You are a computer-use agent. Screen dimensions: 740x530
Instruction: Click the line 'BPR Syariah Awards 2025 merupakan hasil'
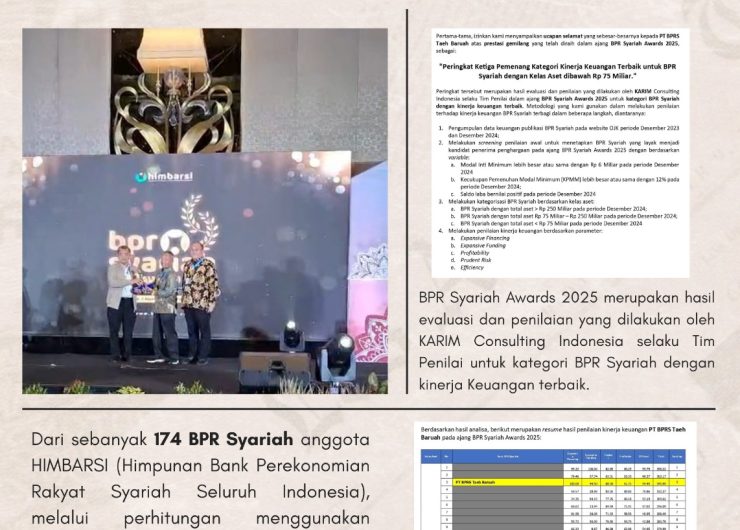[567, 298]
